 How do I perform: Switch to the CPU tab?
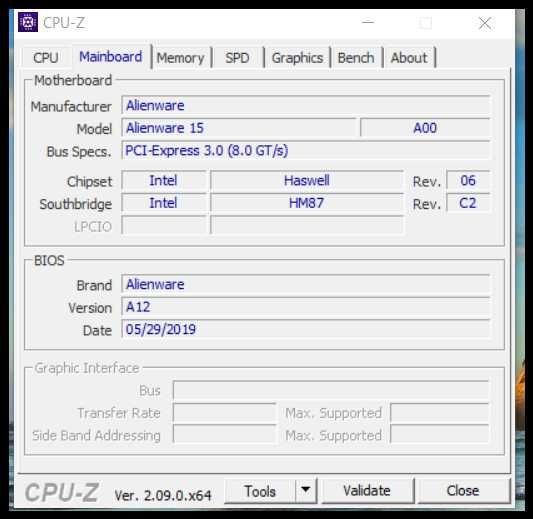(46, 57)
